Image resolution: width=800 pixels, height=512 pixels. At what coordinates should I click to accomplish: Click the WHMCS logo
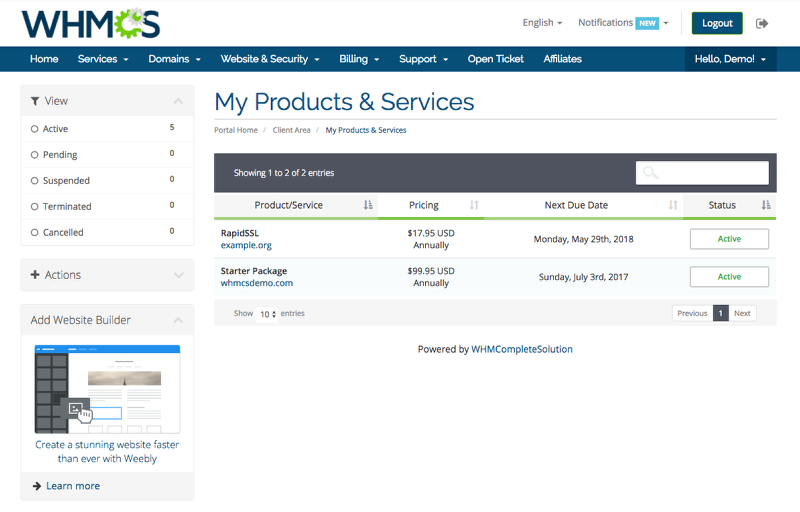pyautogui.click(x=91, y=23)
